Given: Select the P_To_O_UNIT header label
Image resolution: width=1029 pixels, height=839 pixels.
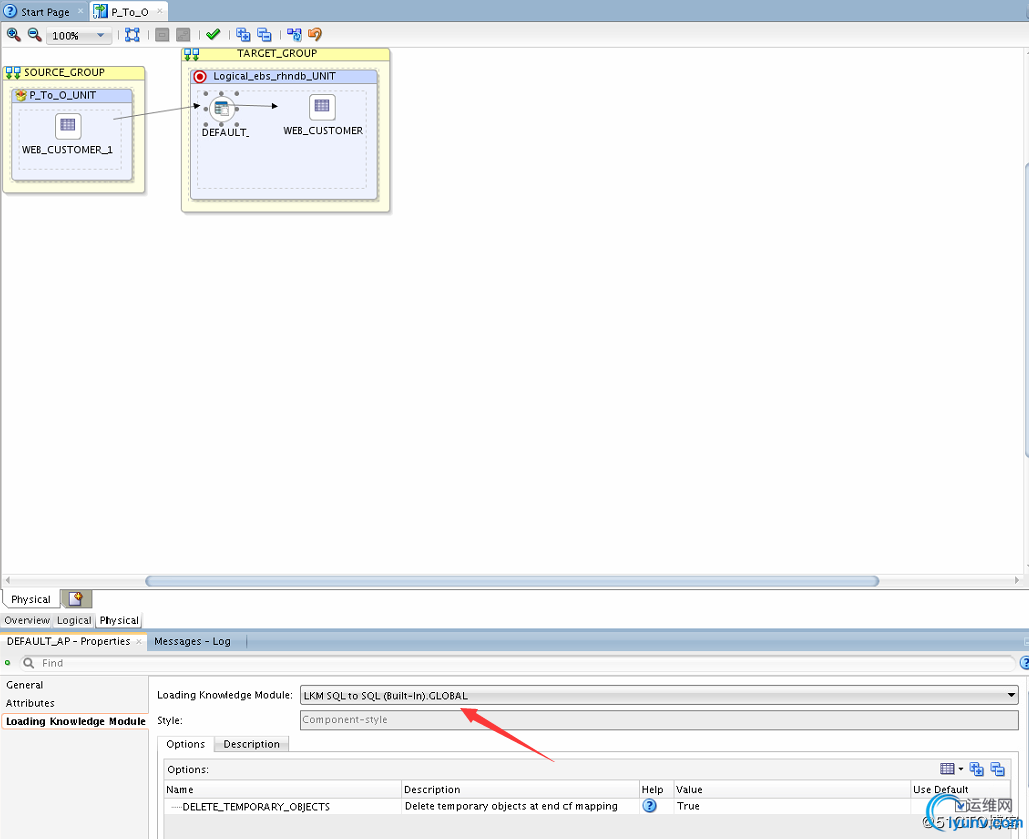Looking at the screenshot, I should click(62, 95).
